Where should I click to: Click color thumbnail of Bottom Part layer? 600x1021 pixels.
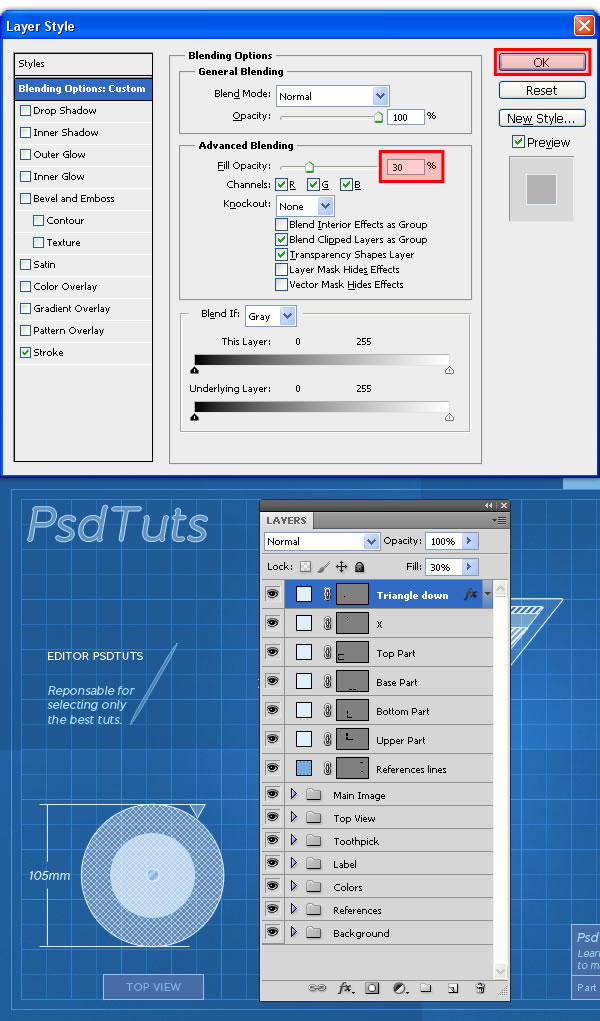coord(304,710)
